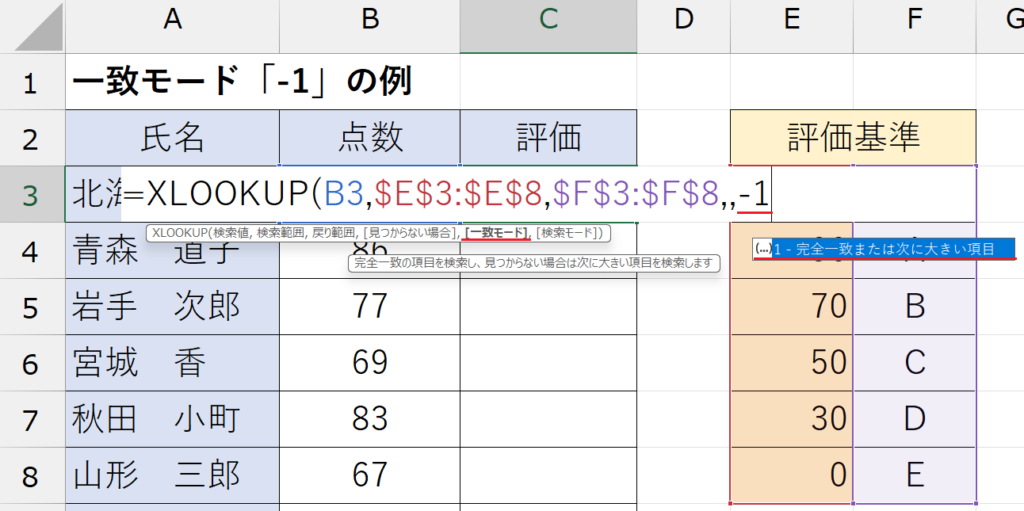The height and width of the screenshot is (511, 1024).
Task: Click criteria value 70
Action: click(x=792, y=306)
